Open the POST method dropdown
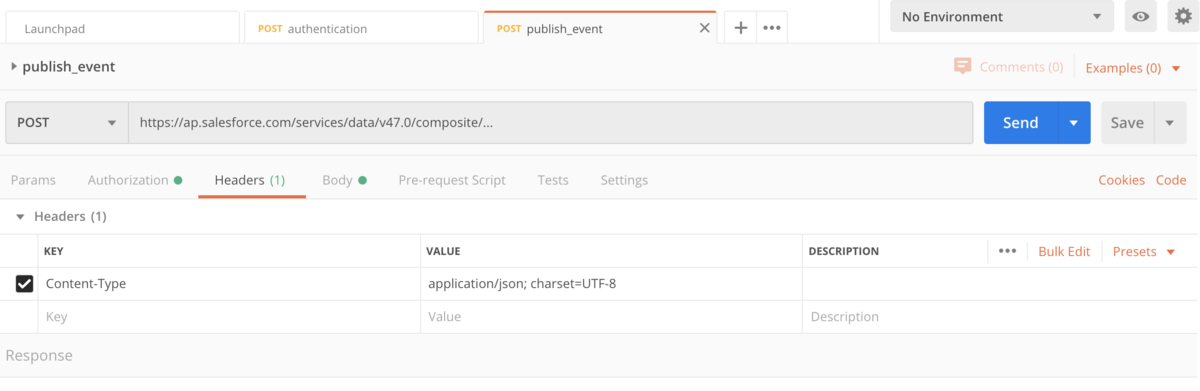The width and height of the screenshot is (1200, 391). (67, 122)
